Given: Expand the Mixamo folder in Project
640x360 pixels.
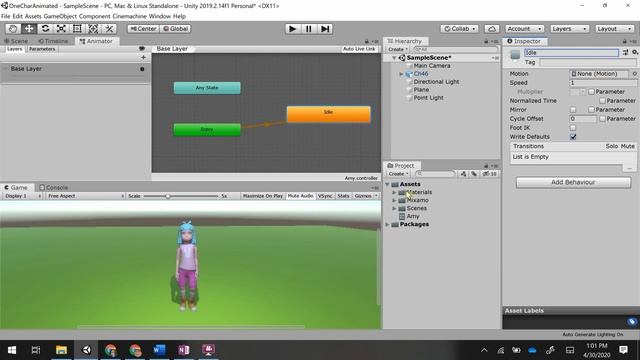Looking at the screenshot, I should [394, 200].
